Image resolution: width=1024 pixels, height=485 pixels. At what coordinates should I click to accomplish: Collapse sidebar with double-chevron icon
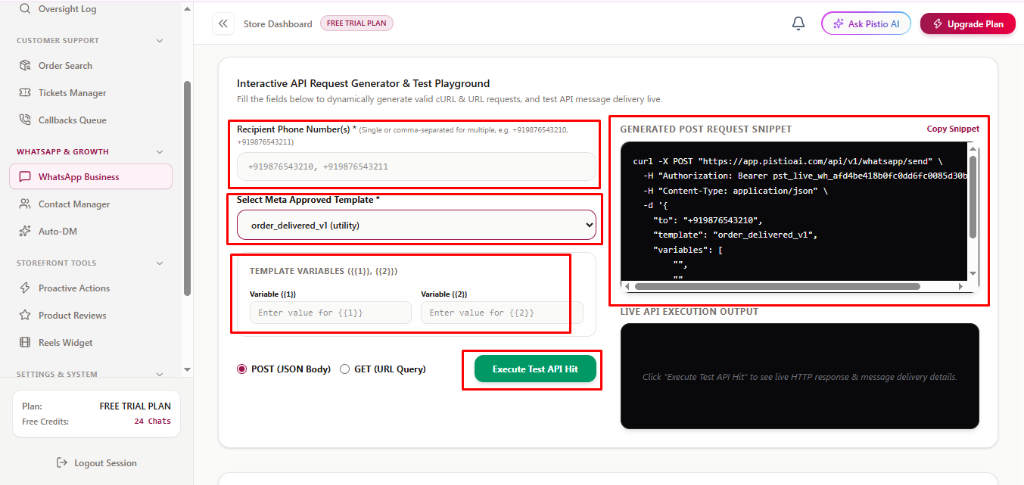point(223,23)
